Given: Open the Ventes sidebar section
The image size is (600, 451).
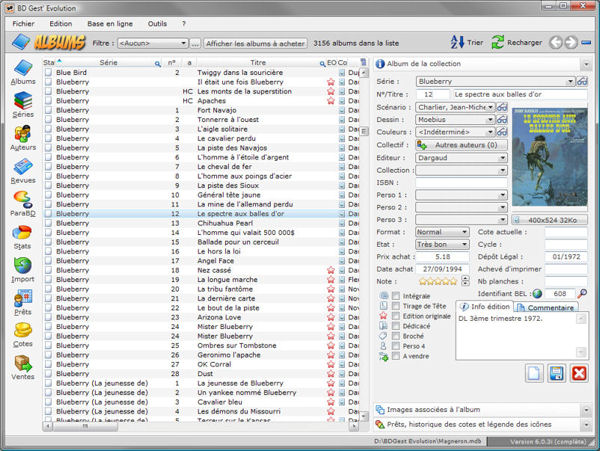Looking at the screenshot, I should [x=23, y=368].
